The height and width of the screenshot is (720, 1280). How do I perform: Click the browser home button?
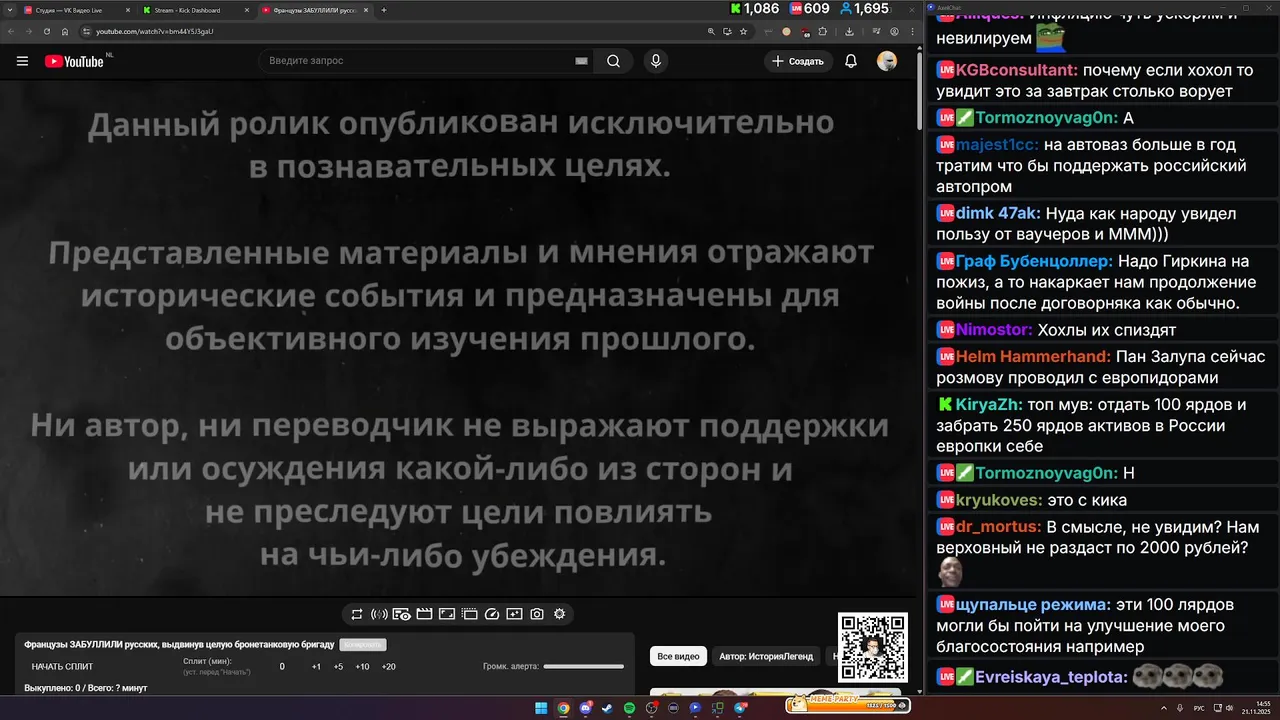pyautogui.click(x=65, y=32)
